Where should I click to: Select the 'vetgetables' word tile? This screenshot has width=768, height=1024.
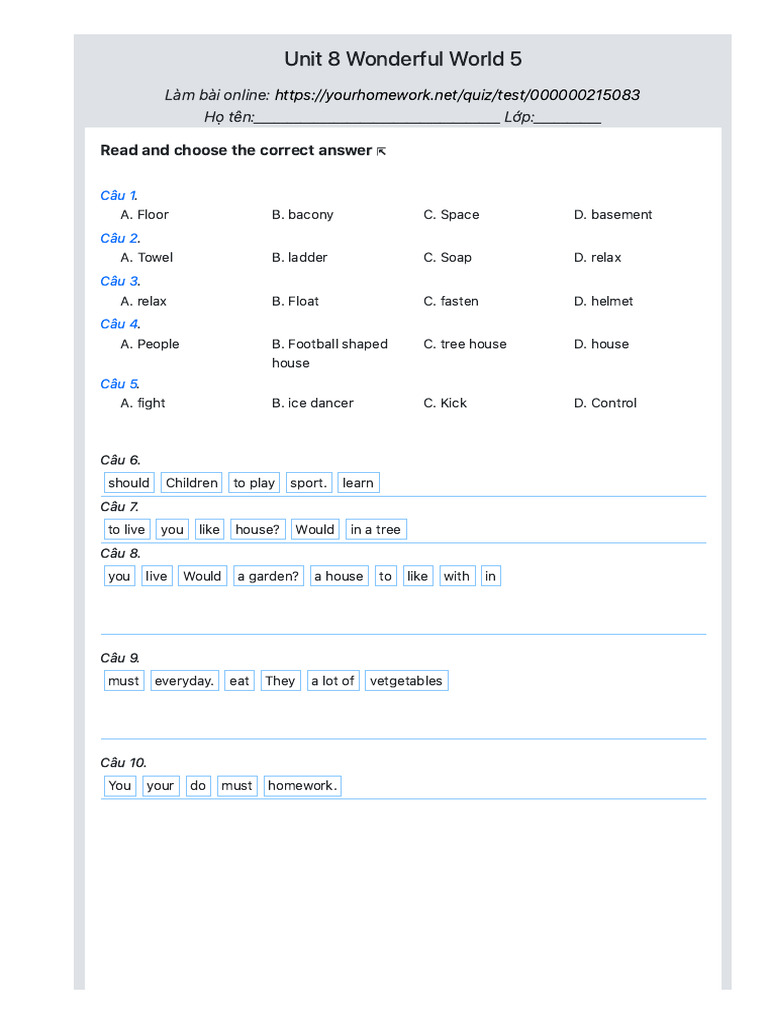406,680
